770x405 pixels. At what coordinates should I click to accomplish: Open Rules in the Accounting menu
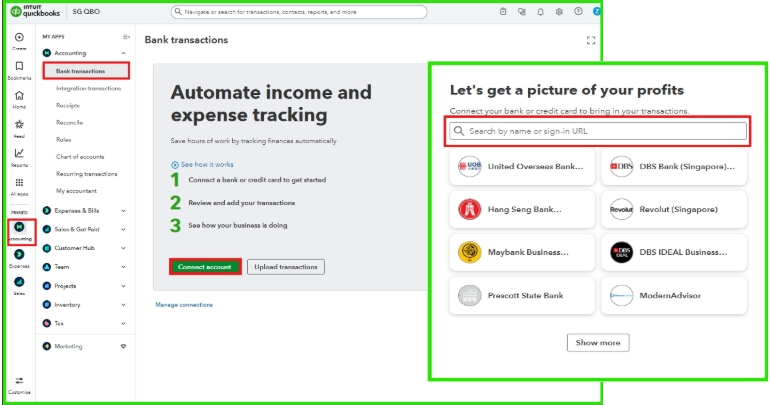pyautogui.click(x=63, y=139)
